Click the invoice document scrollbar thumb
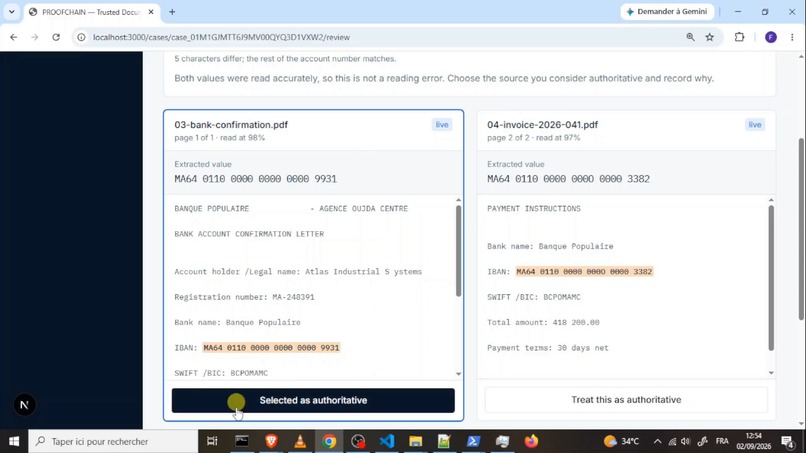This screenshot has width=806, height=453. (x=771, y=278)
